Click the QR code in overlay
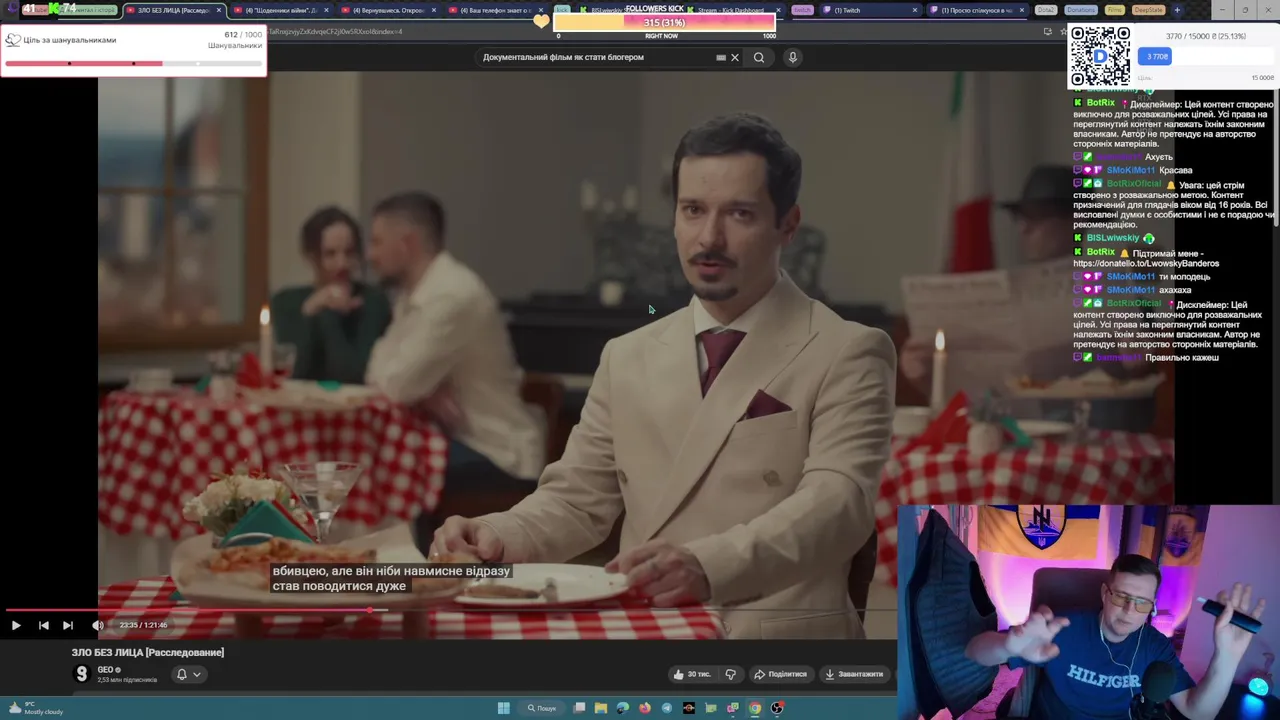1280x720 pixels. click(x=1100, y=56)
